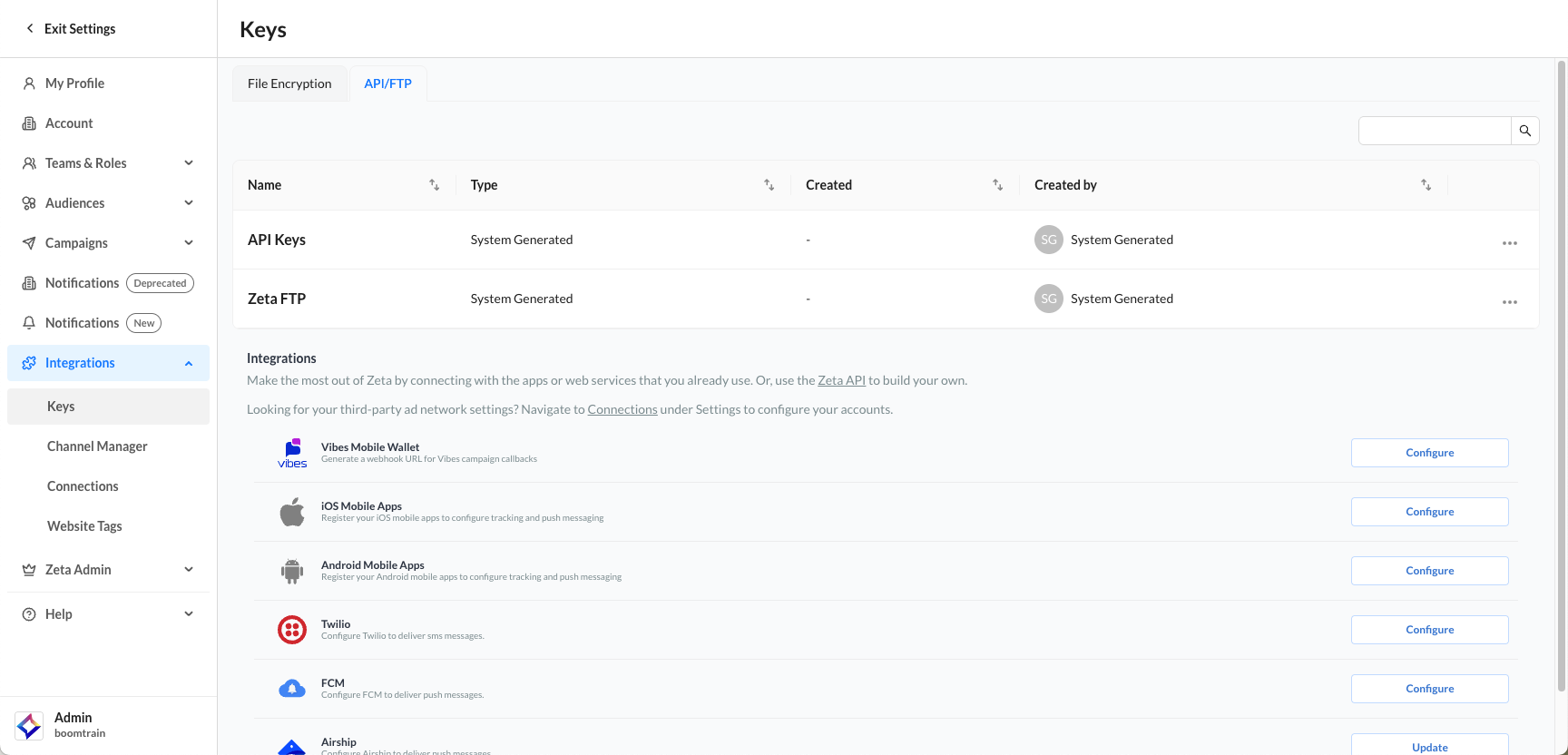Follow the Zeta API link
The image size is (1568, 755).
tap(841, 381)
